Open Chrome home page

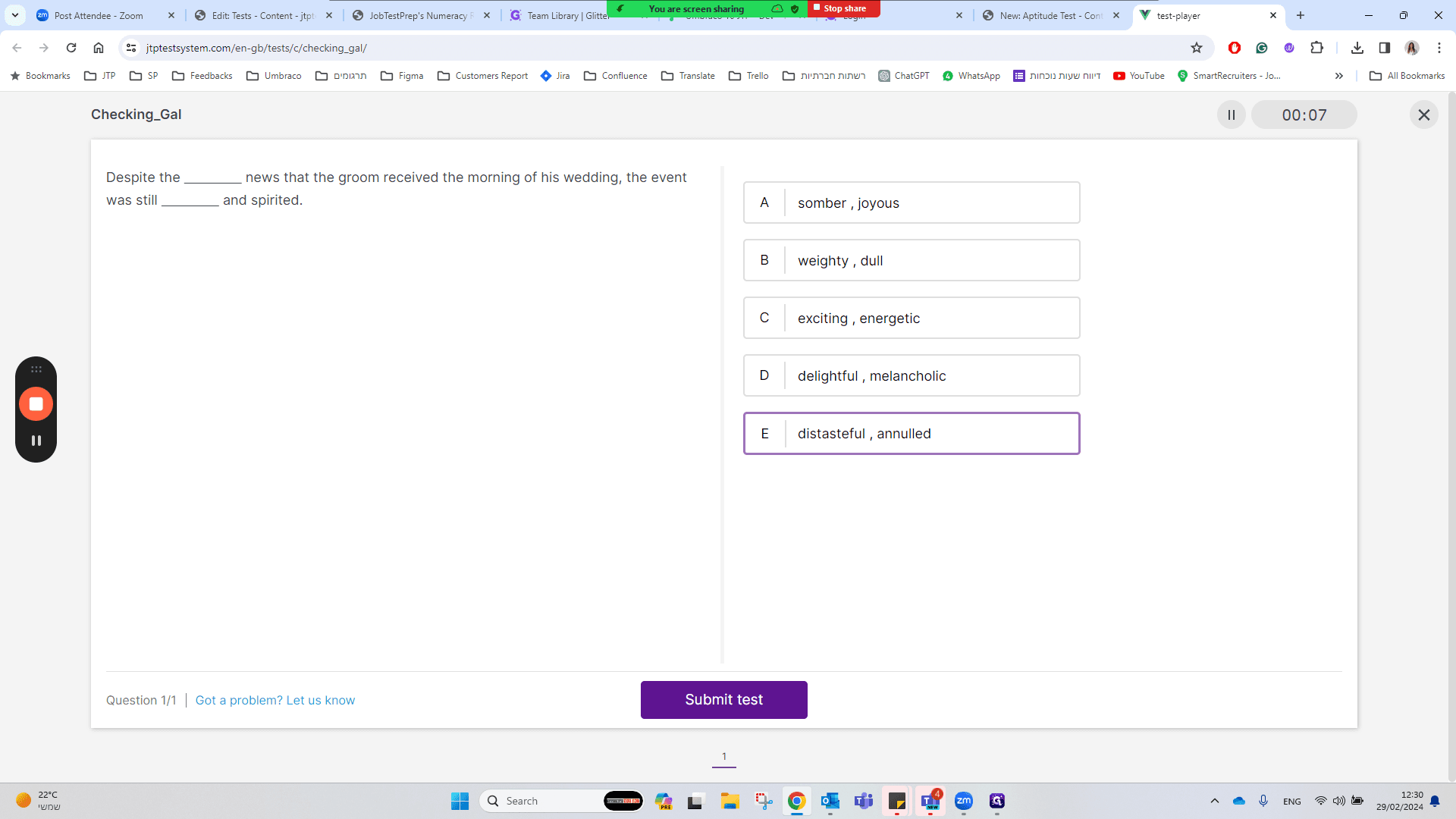pyautogui.click(x=99, y=48)
